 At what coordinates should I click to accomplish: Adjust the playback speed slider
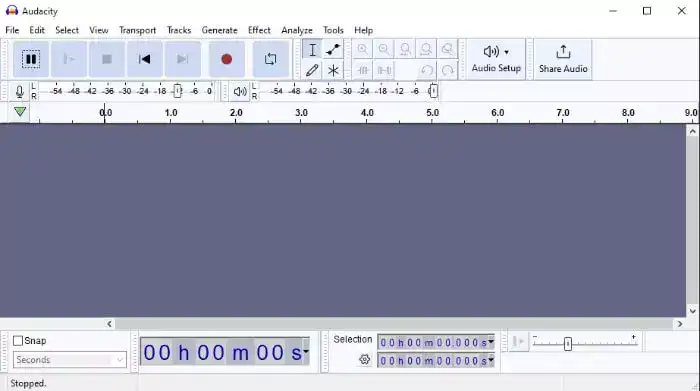(x=567, y=344)
